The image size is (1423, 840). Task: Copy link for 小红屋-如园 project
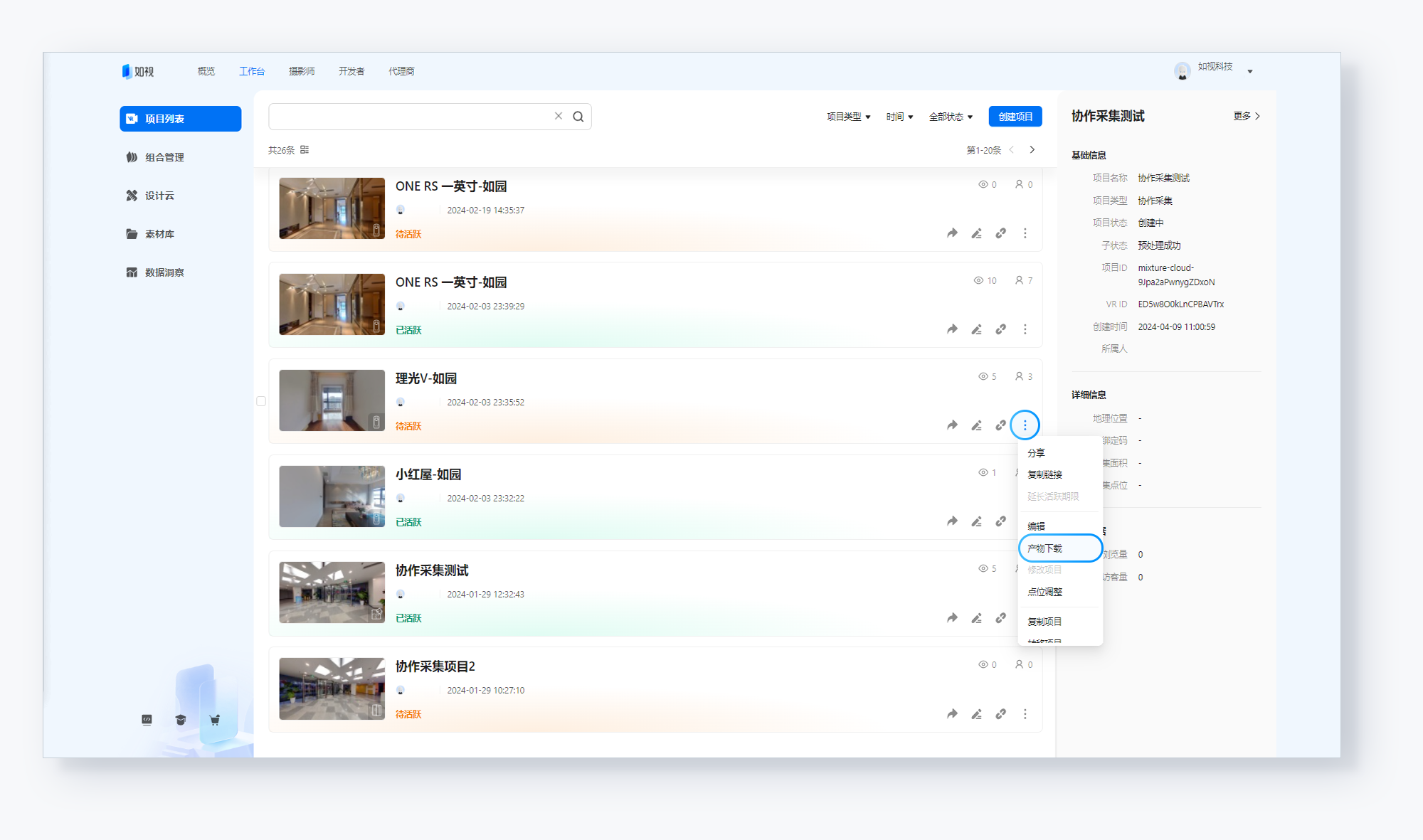(x=1000, y=521)
